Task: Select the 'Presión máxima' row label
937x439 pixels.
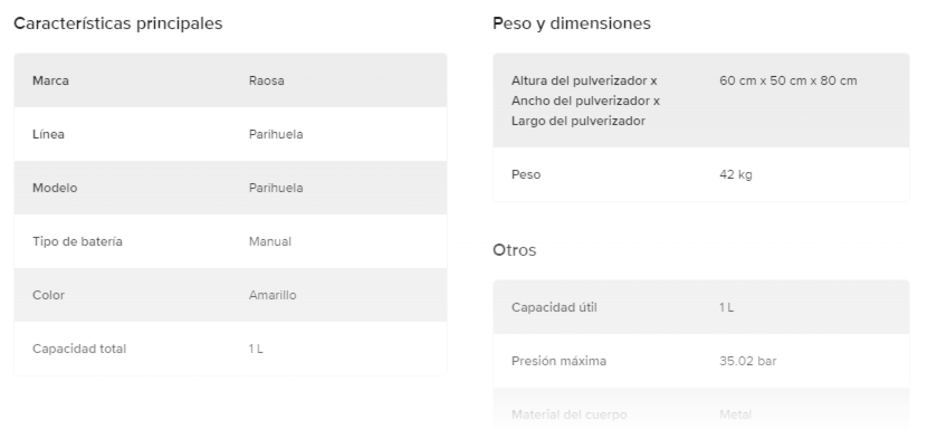Action: coord(558,361)
